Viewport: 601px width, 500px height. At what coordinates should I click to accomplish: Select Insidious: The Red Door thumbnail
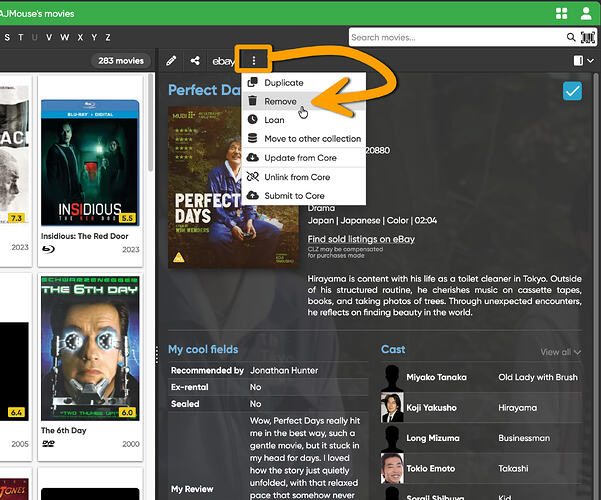(90, 163)
